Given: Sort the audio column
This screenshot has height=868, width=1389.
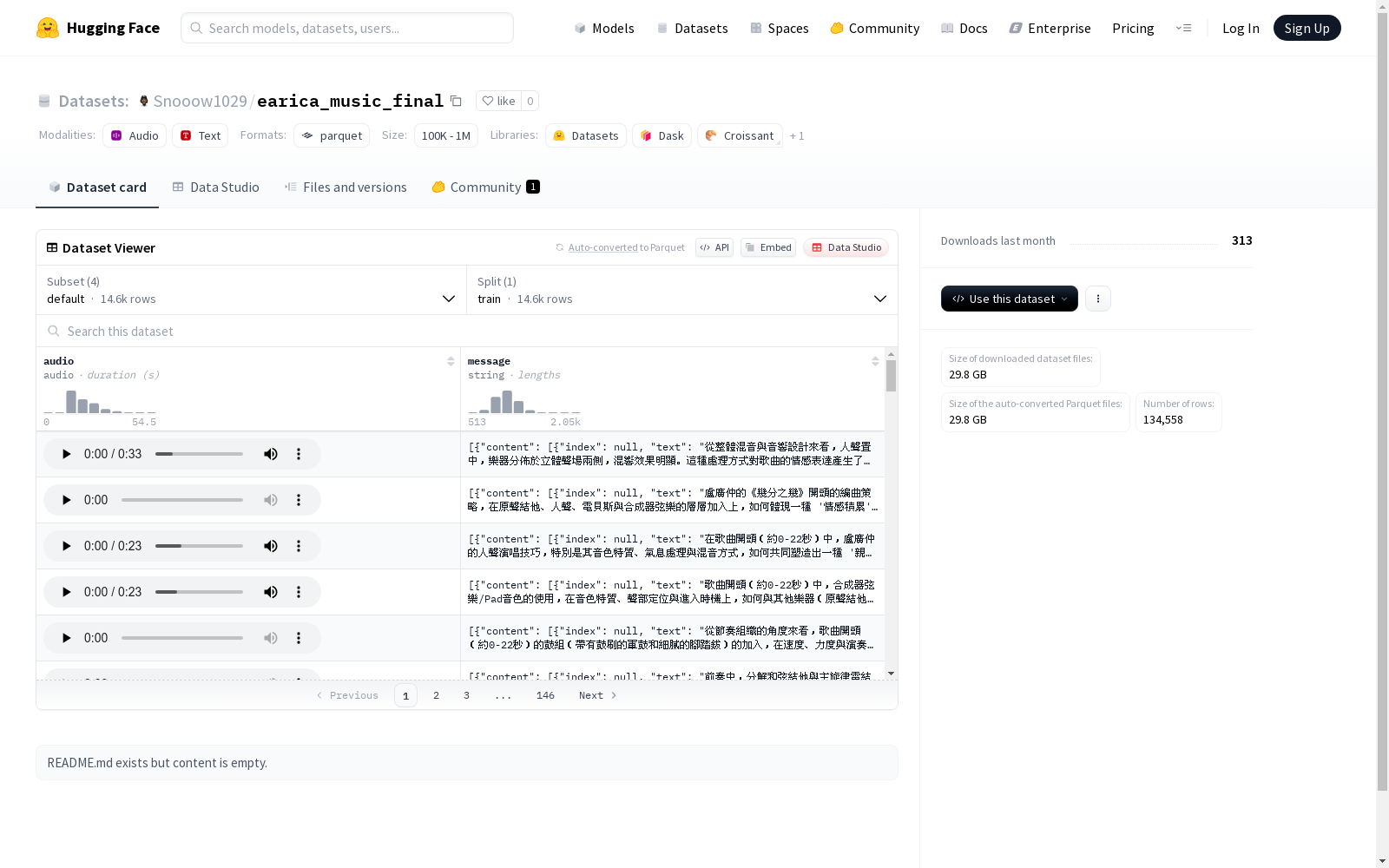Looking at the screenshot, I should pyautogui.click(x=451, y=361).
